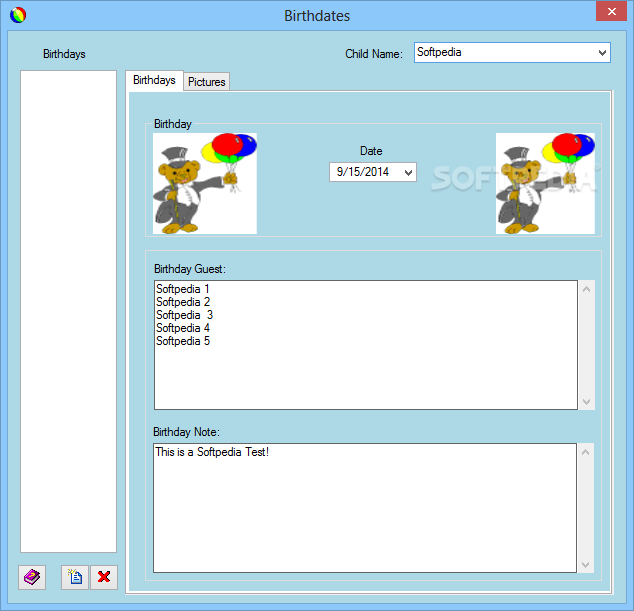The image size is (634, 611).
Task: Open the Child Name dropdown
Action: coord(602,53)
